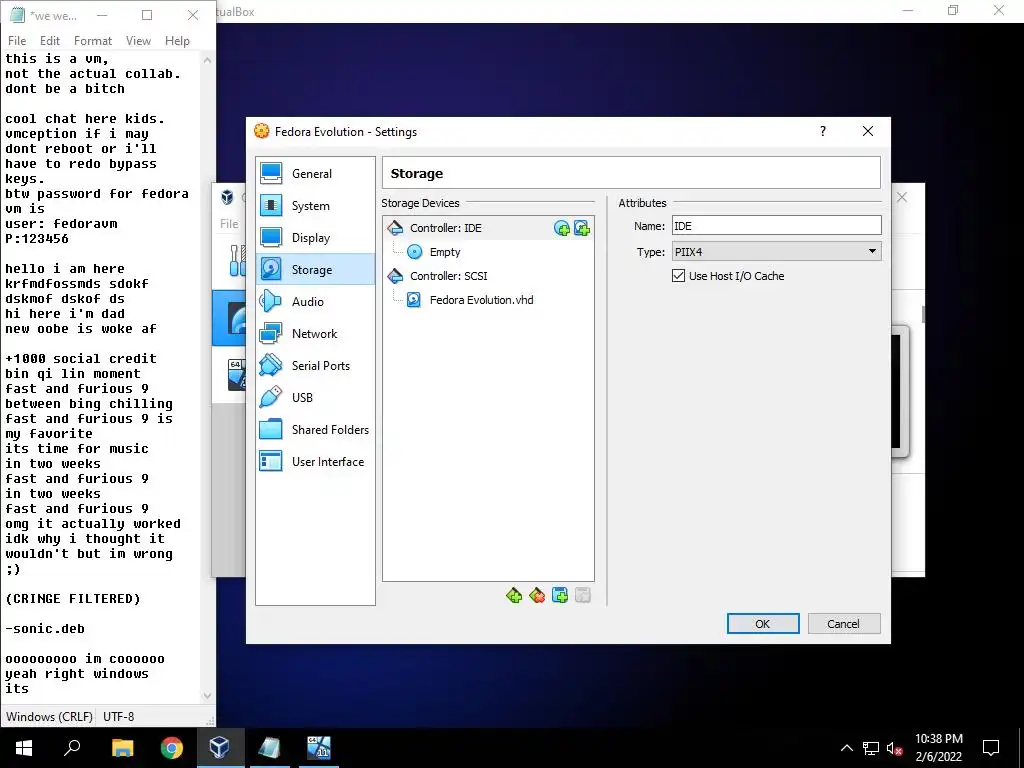Click the help question mark button
Image resolution: width=1024 pixels, height=768 pixels.
823,131
